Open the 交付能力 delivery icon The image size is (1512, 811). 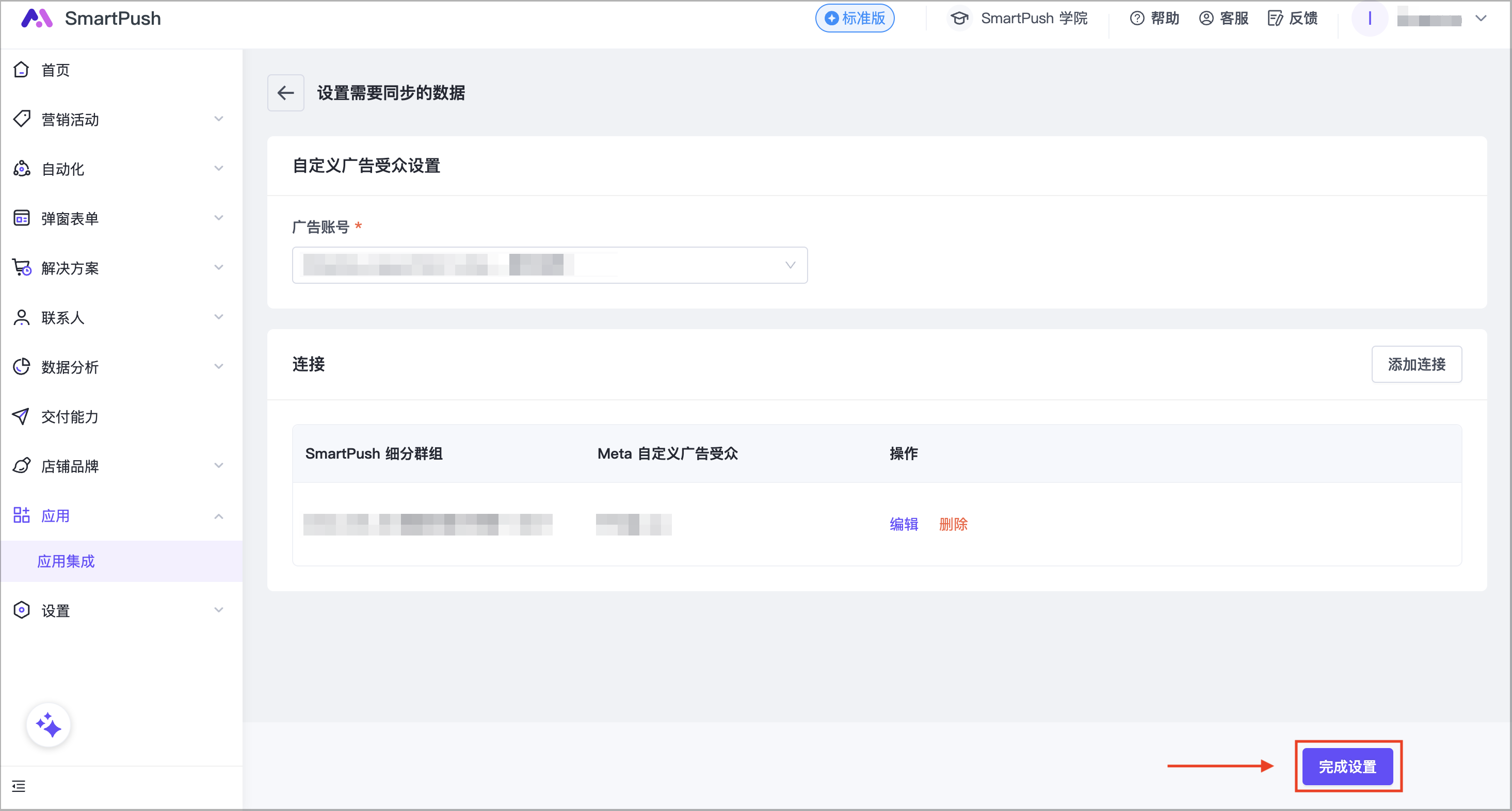pos(21,416)
